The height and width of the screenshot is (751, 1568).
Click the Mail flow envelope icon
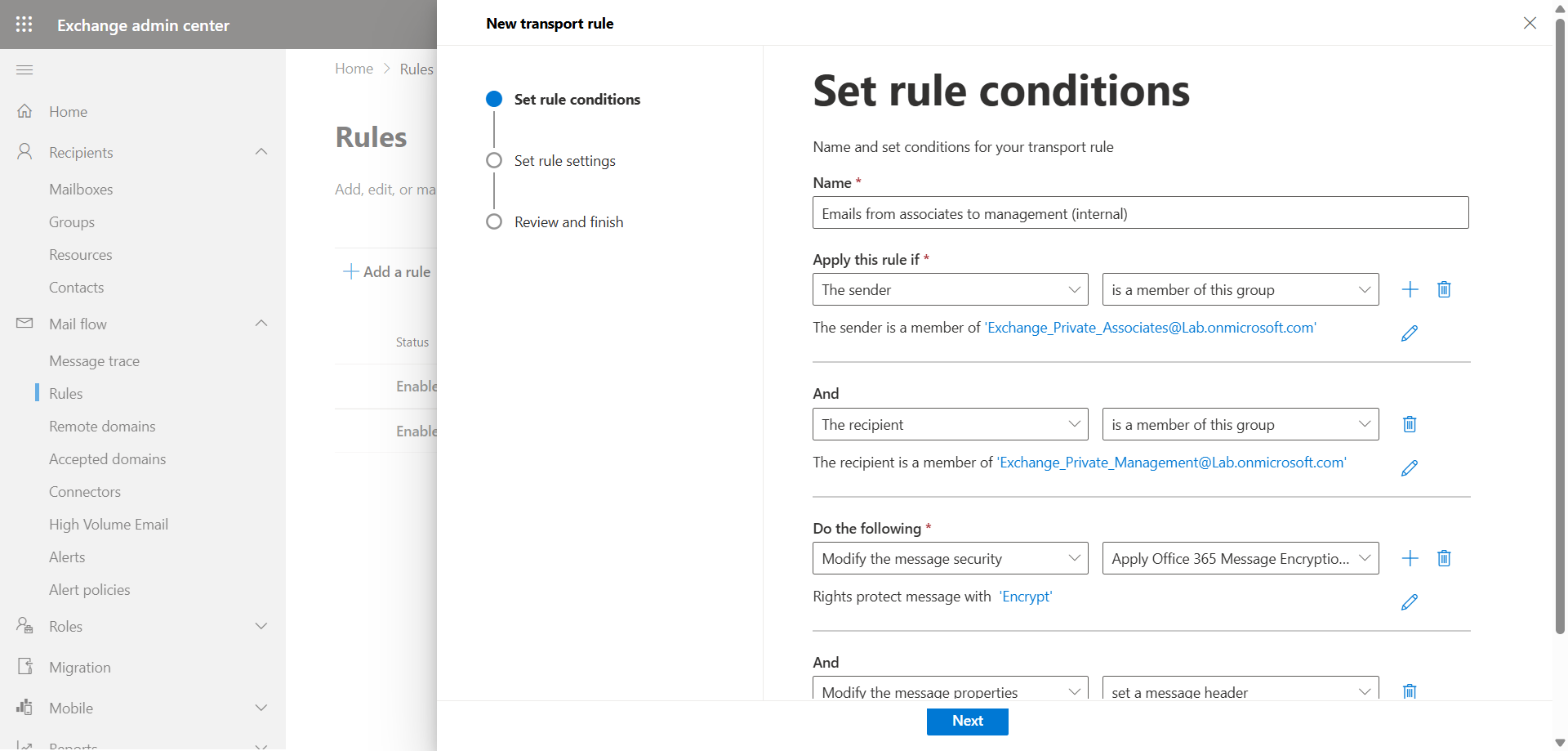coord(24,324)
